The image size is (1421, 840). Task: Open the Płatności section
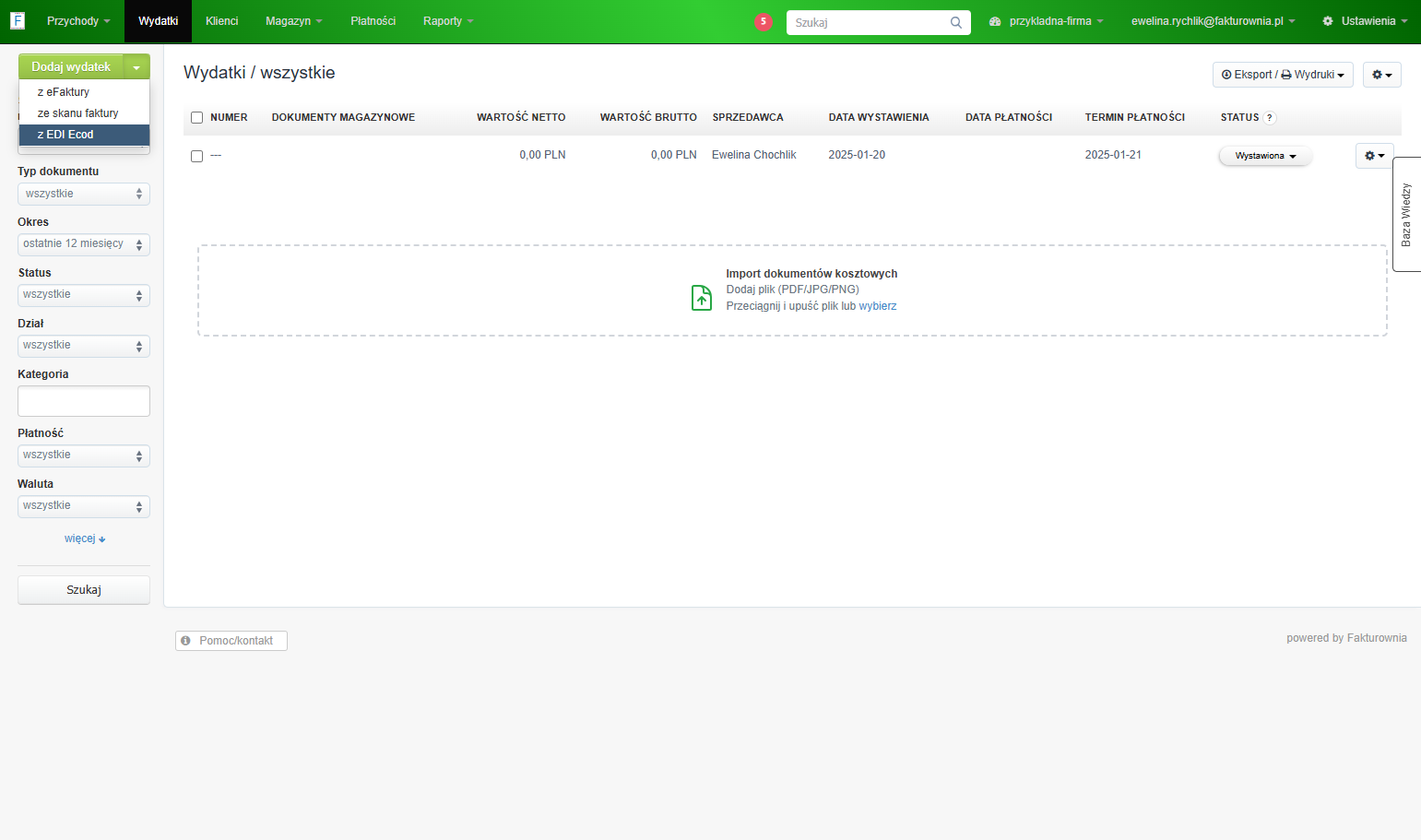pos(373,21)
